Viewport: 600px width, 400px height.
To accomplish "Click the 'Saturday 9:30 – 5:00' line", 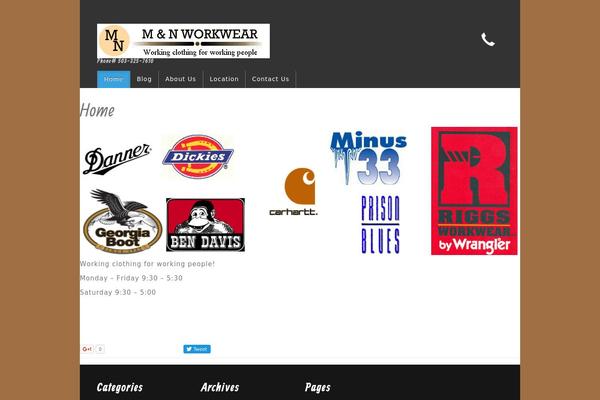I will 118,292.
